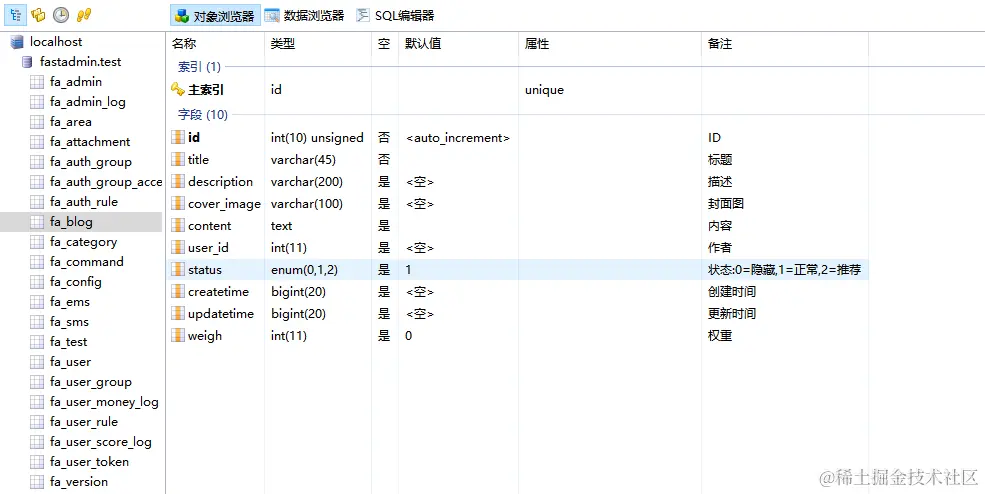Click the tree structure view icon in toolbar
This screenshot has width=985, height=494.
pyautogui.click(x=17, y=14)
